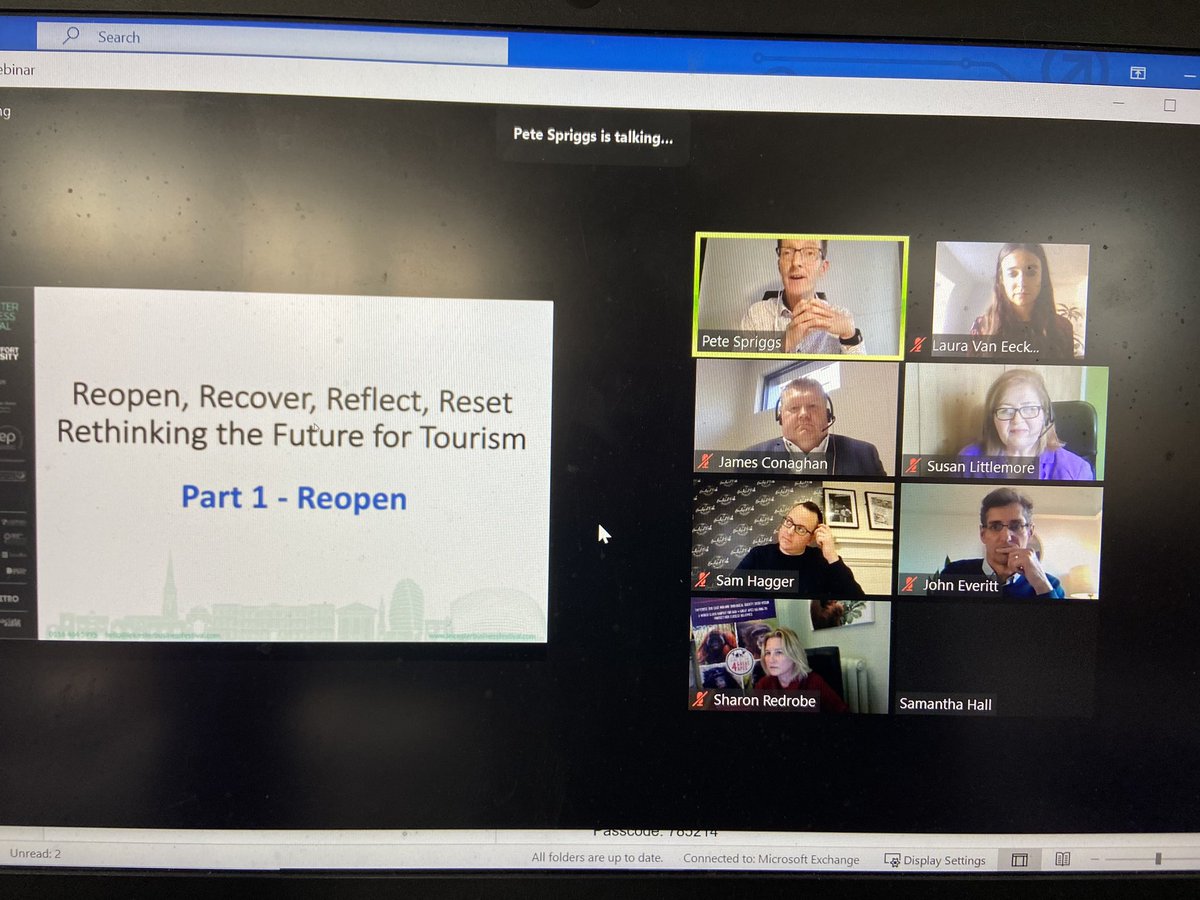Click the 'Pete Spriggs is talking...' banner
1200x900 pixels.
point(593,136)
